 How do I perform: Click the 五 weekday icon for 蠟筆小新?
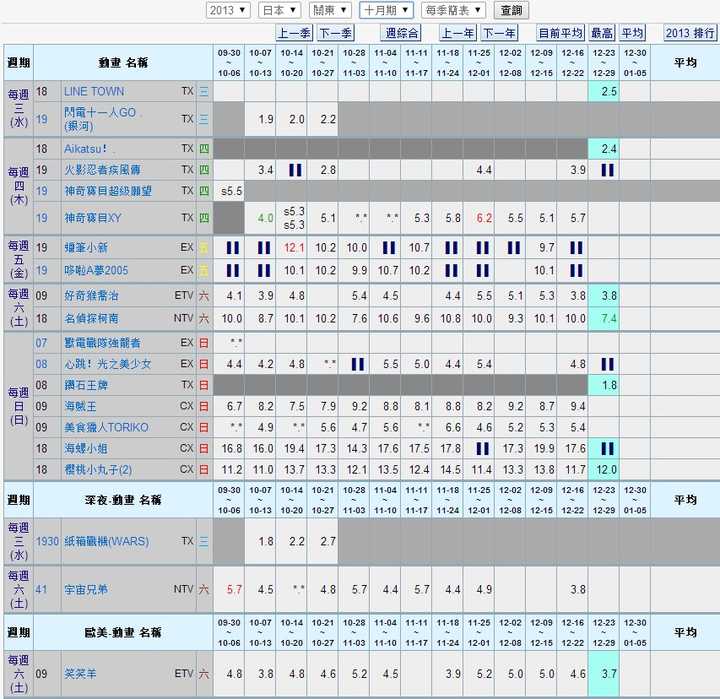point(203,248)
